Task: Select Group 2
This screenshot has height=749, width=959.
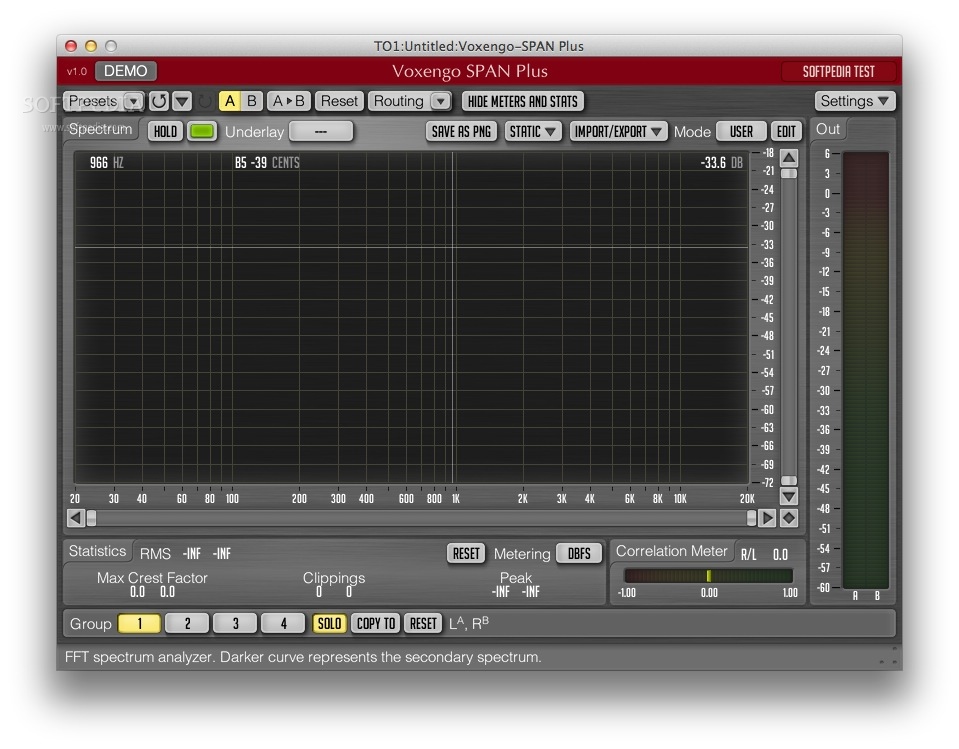Action: (187, 624)
